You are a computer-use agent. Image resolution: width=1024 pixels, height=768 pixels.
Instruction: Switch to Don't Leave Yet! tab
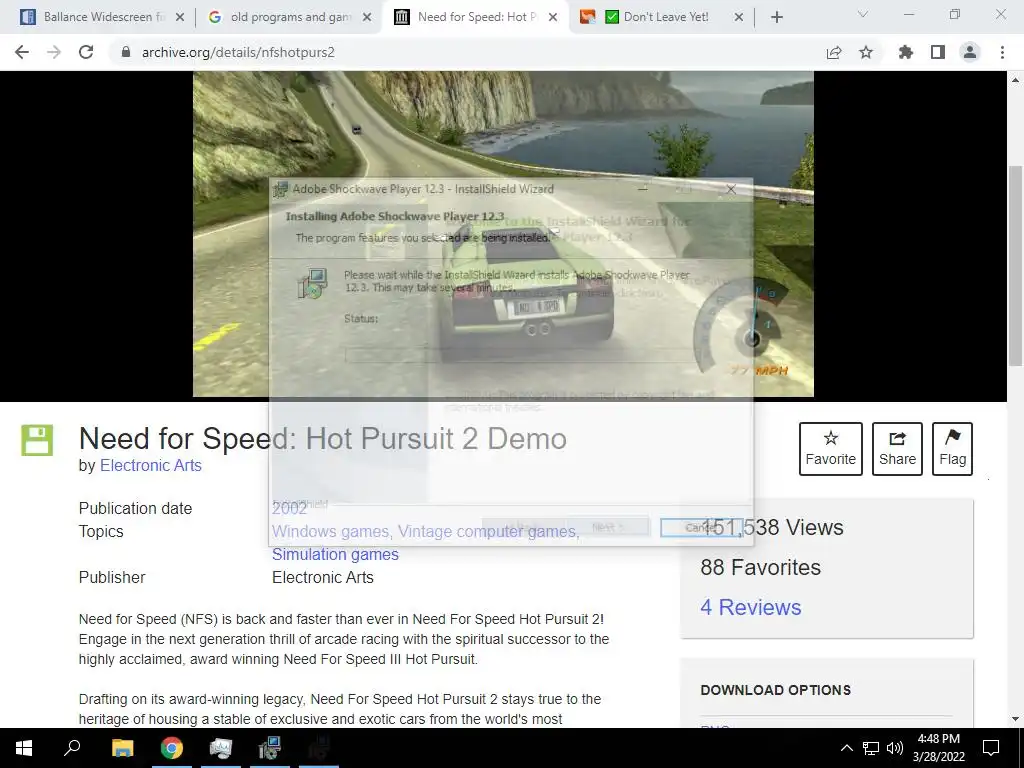(x=658, y=17)
